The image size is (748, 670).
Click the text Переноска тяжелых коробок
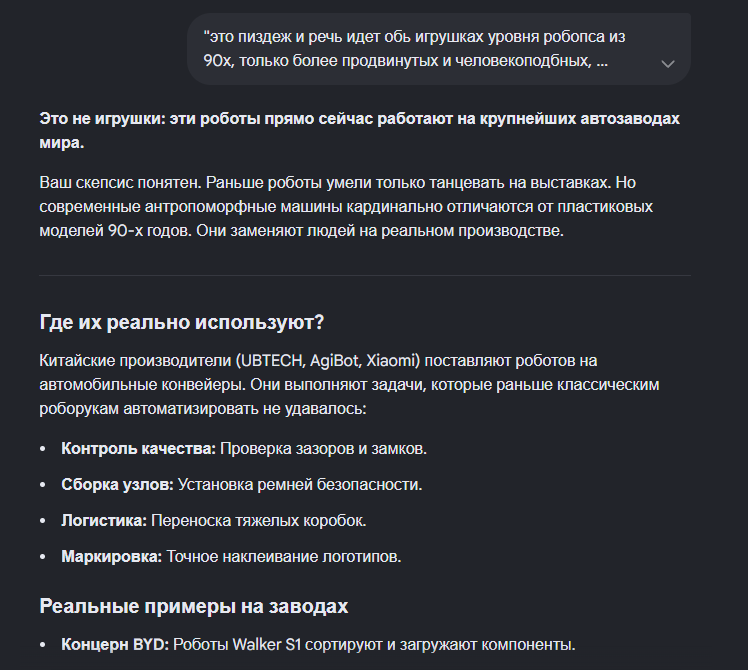(x=259, y=520)
